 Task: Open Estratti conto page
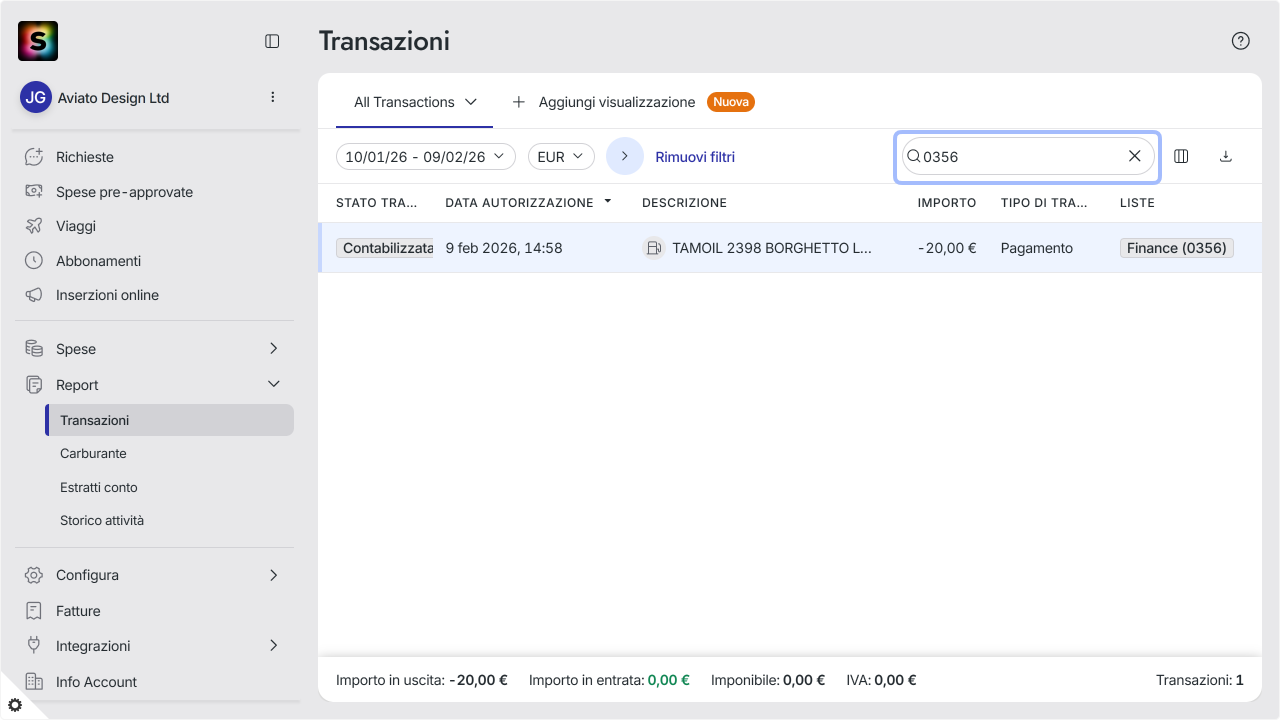pos(99,487)
